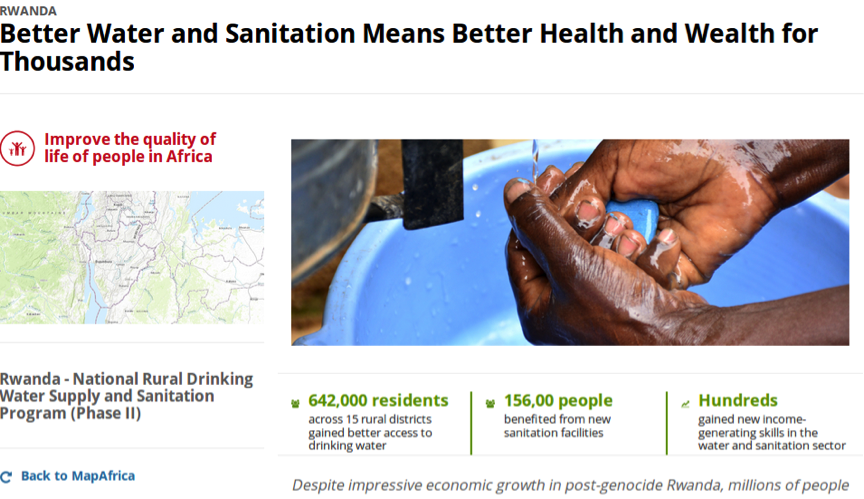Viewport: 864px width, 499px height.
Task: Click the green people icon beside 156,00 people
Action: (490, 404)
